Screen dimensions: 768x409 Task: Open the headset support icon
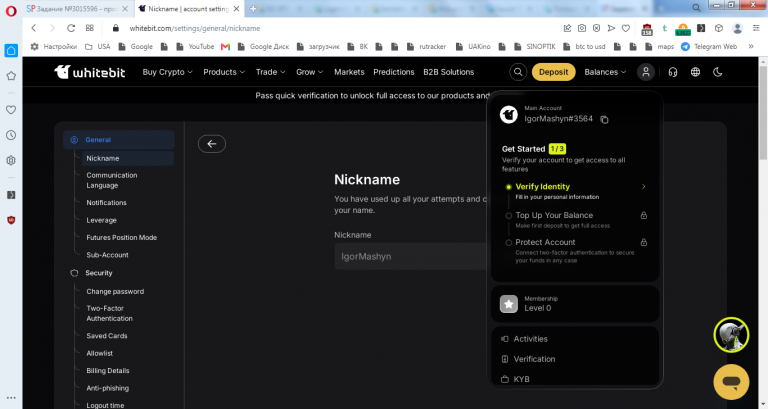672,72
